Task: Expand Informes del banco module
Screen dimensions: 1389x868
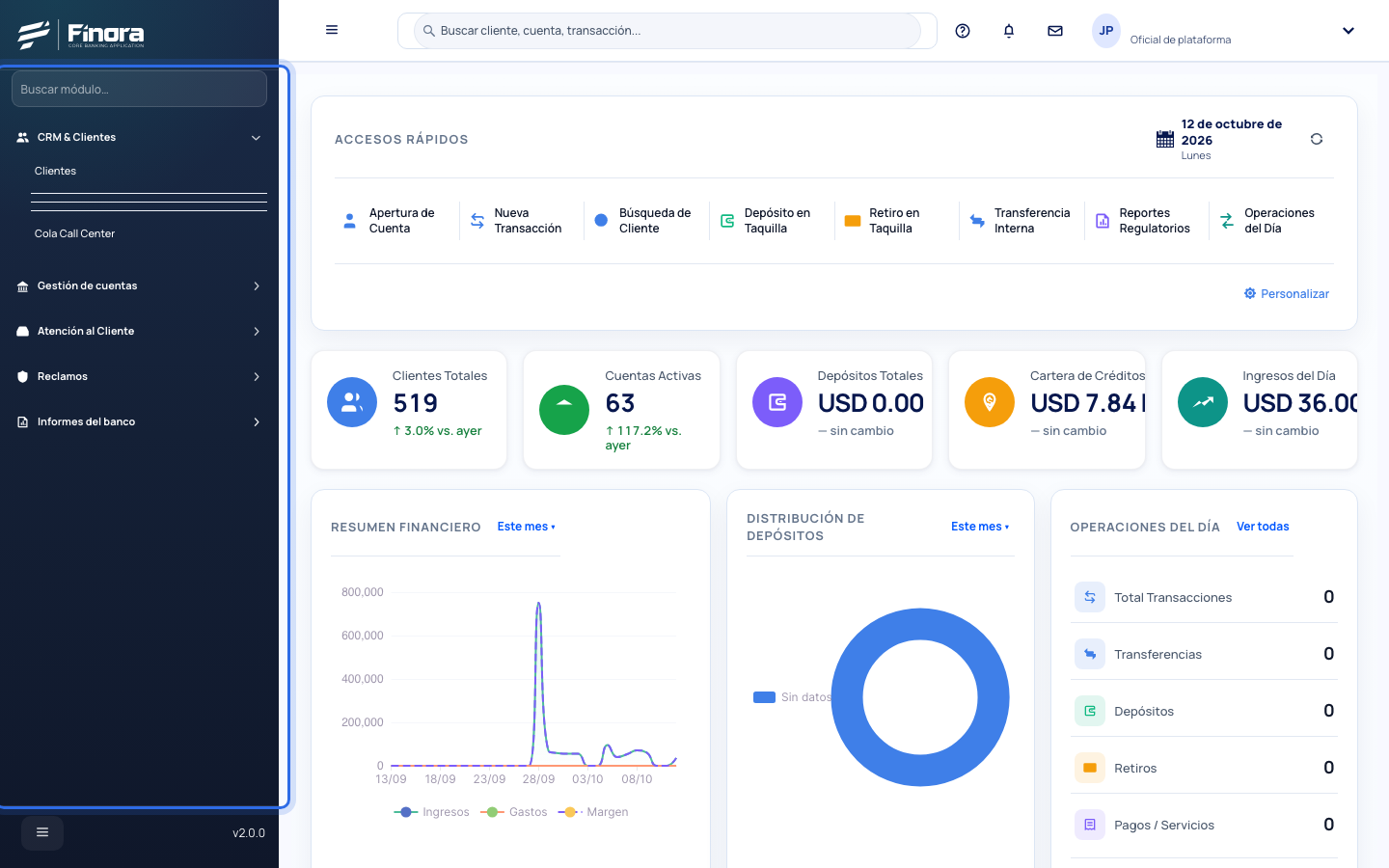Action: [x=139, y=421]
